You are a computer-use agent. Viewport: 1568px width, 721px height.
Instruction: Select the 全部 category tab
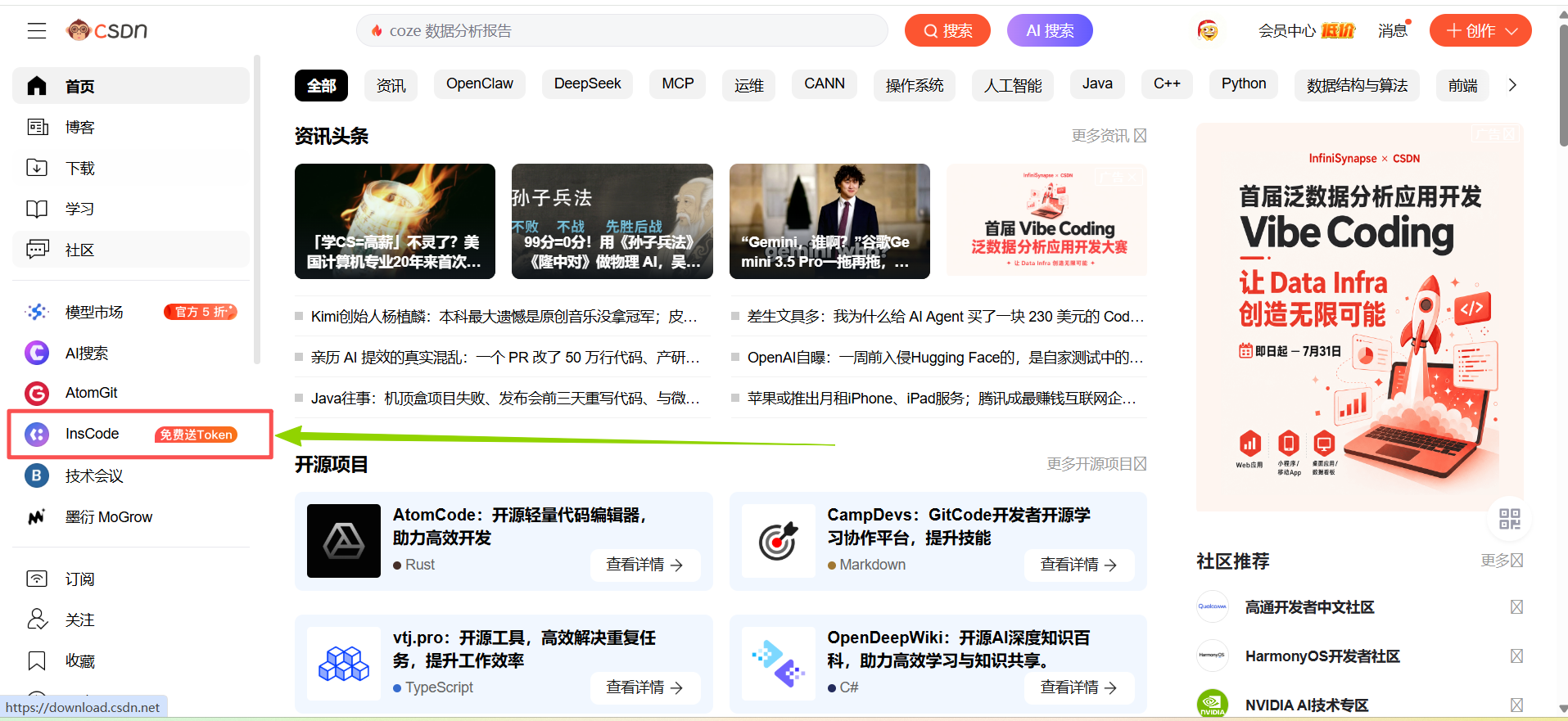(321, 85)
